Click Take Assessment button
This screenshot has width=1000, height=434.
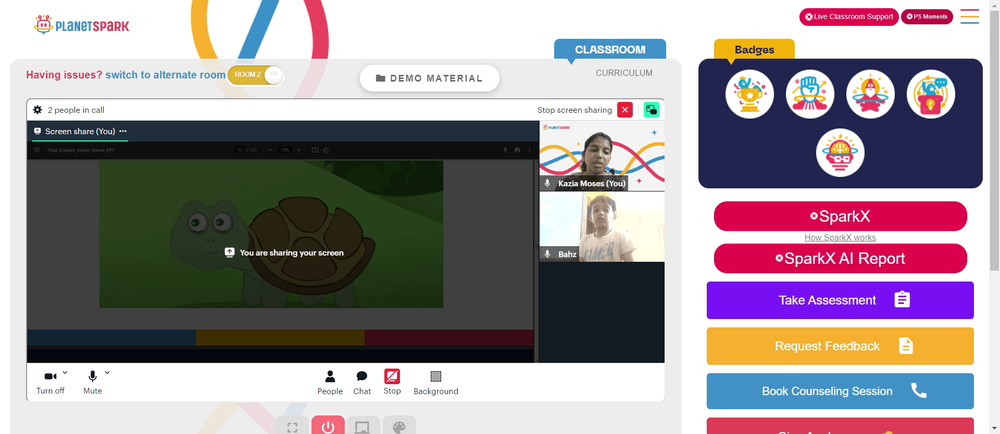[x=840, y=300]
